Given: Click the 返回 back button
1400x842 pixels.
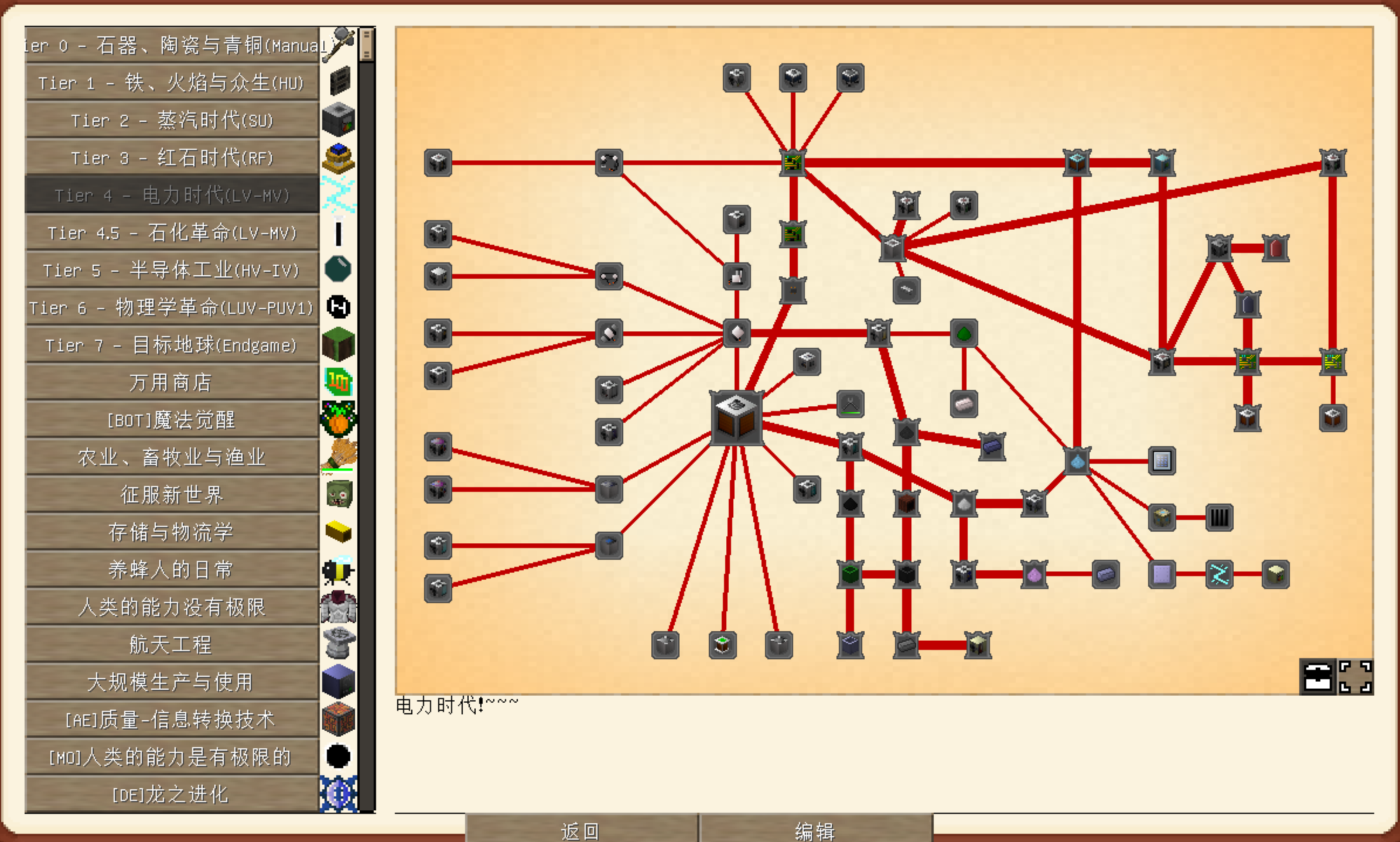Looking at the screenshot, I should coord(581,828).
